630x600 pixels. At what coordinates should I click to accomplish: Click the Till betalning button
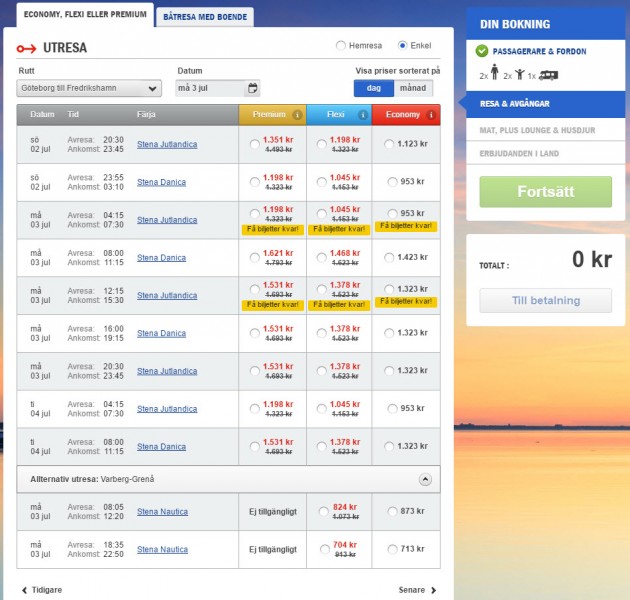(x=545, y=300)
